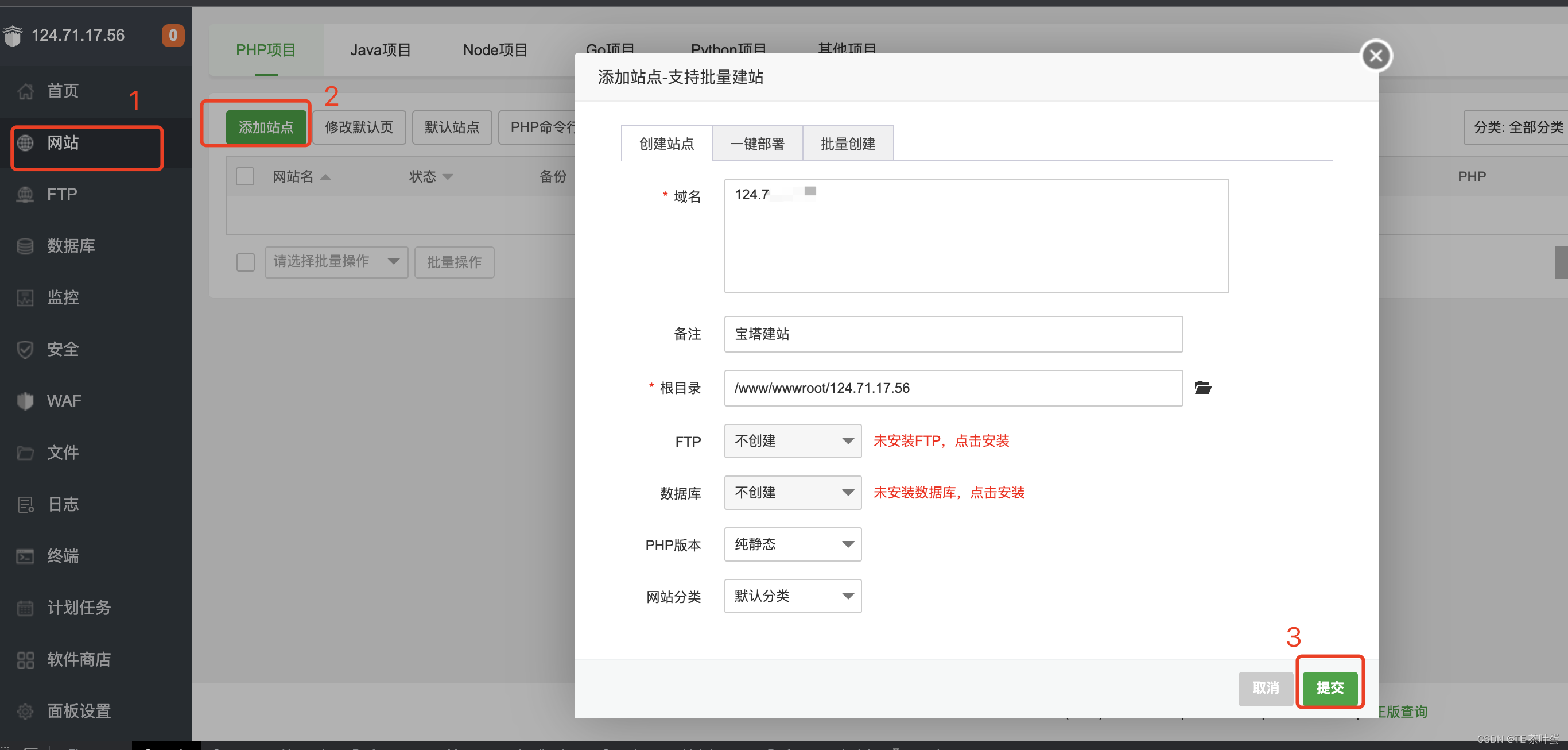Submit the form with 提交 button
Viewport: 1568px width, 750px height.
[x=1330, y=689]
